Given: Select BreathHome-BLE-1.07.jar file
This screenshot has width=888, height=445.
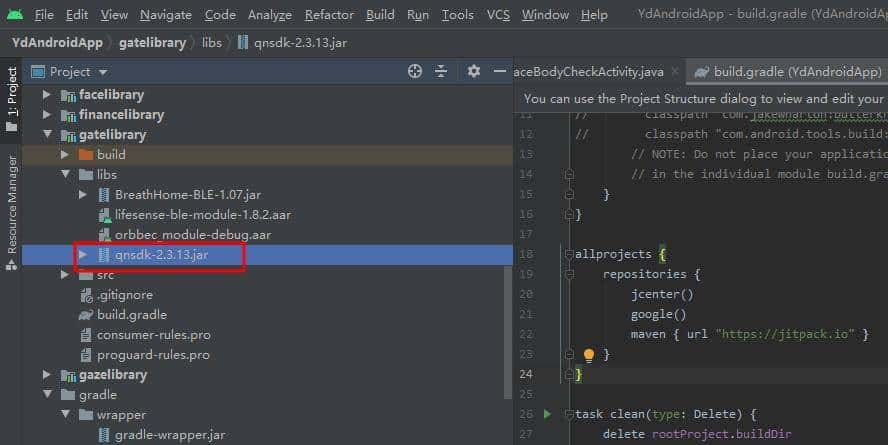Looking at the screenshot, I should [x=188, y=195].
